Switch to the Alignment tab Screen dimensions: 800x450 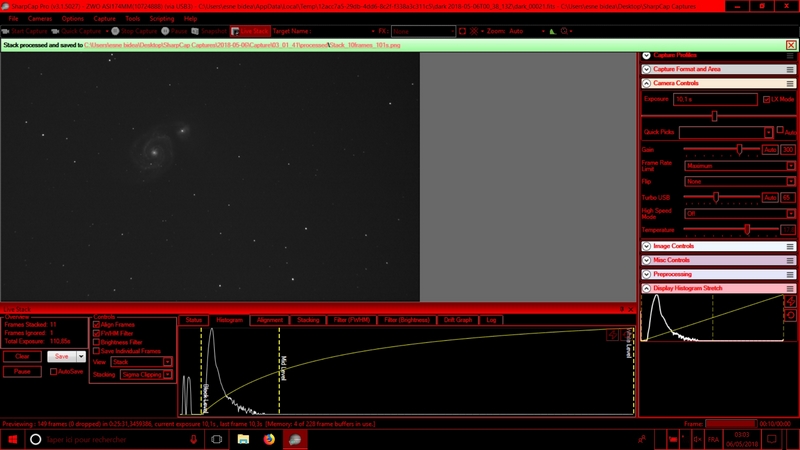tap(269, 320)
